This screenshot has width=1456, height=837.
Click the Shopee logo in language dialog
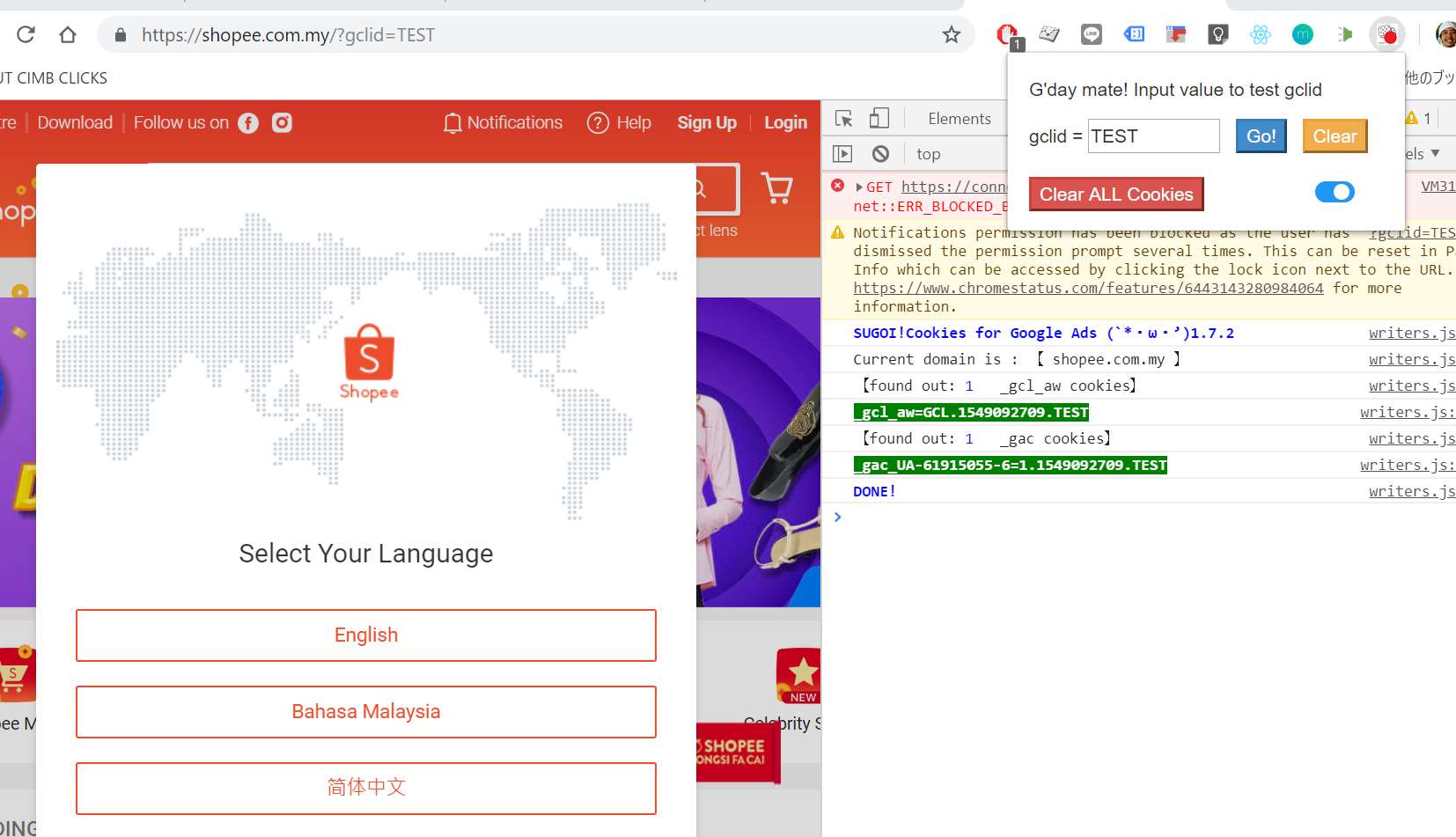pos(369,362)
